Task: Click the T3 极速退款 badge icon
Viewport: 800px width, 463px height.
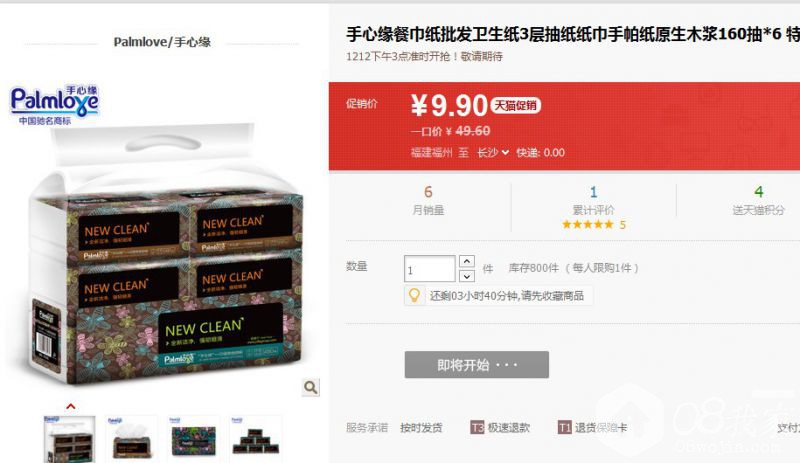Action: [477, 427]
